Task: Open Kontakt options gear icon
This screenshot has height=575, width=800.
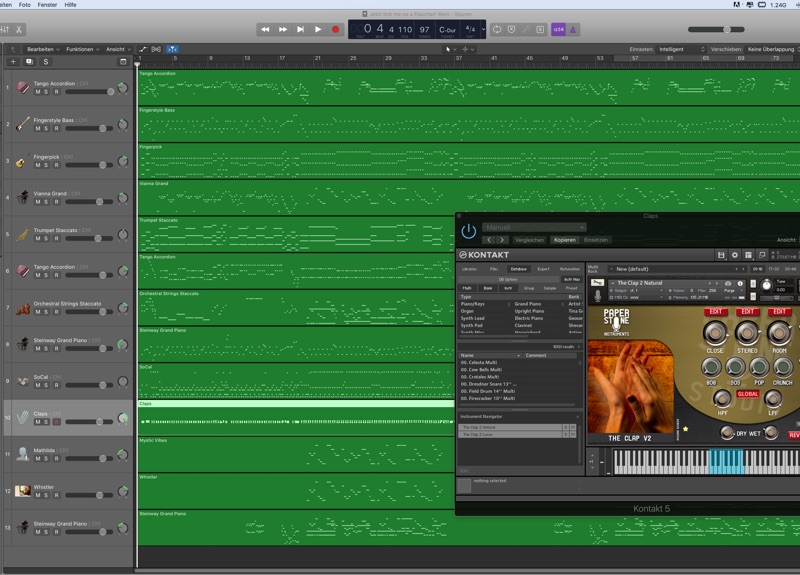Action: [x=735, y=255]
